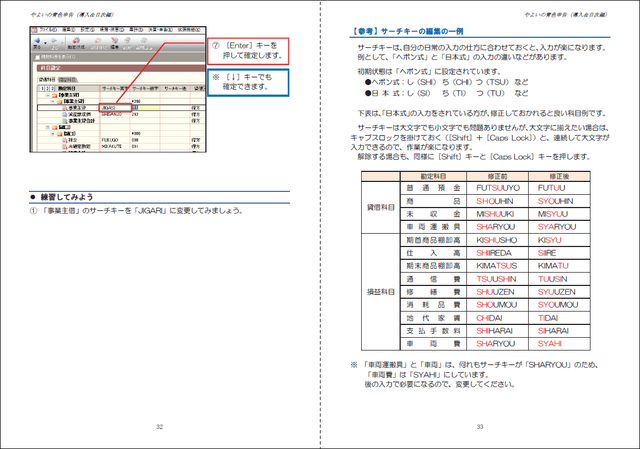
Task: Open the 設定(S) menu
Action: tap(87, 30)
